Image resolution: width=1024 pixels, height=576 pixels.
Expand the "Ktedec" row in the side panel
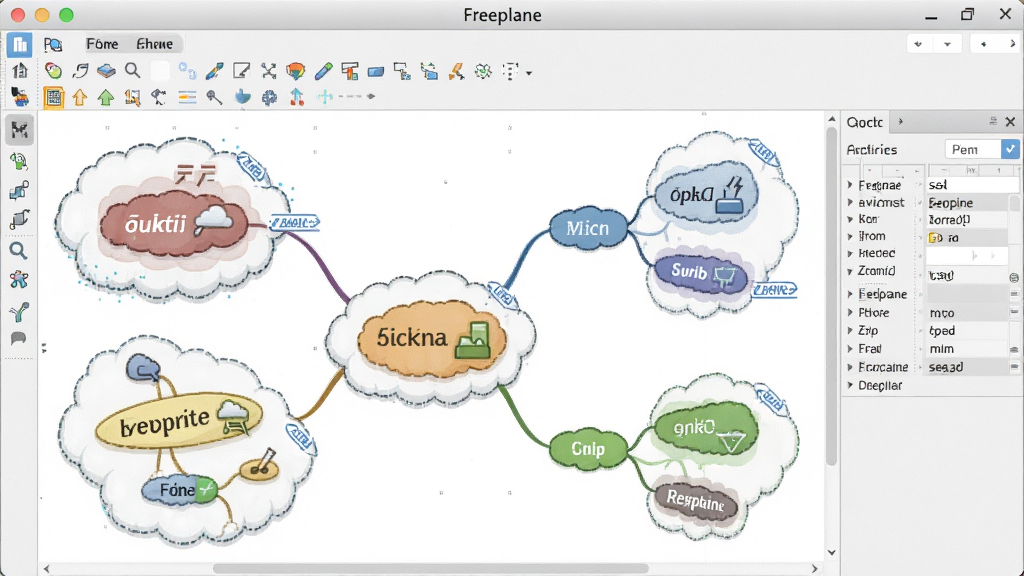(x=850, y=253)
